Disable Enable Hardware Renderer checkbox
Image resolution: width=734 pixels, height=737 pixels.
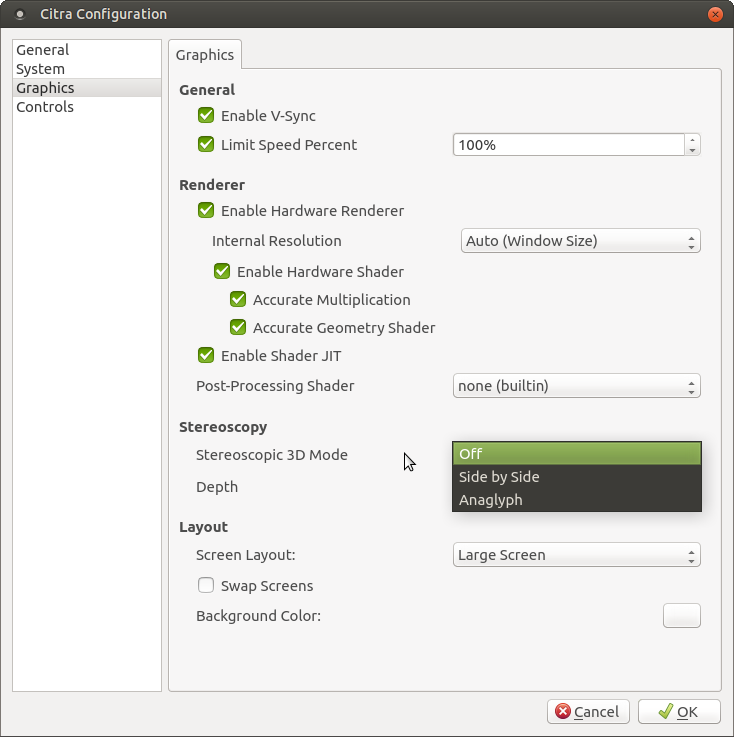coord(206,211)
